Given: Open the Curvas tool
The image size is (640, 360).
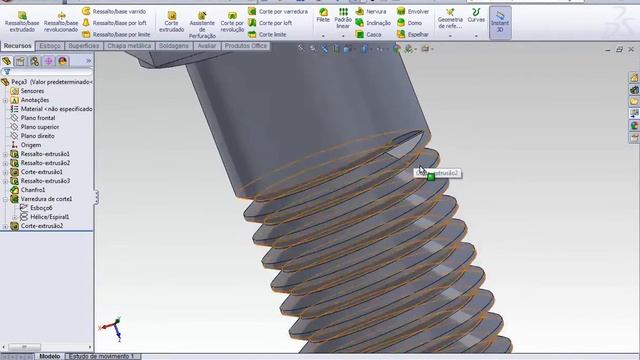Looking at the screenshot, I should 476,16.
